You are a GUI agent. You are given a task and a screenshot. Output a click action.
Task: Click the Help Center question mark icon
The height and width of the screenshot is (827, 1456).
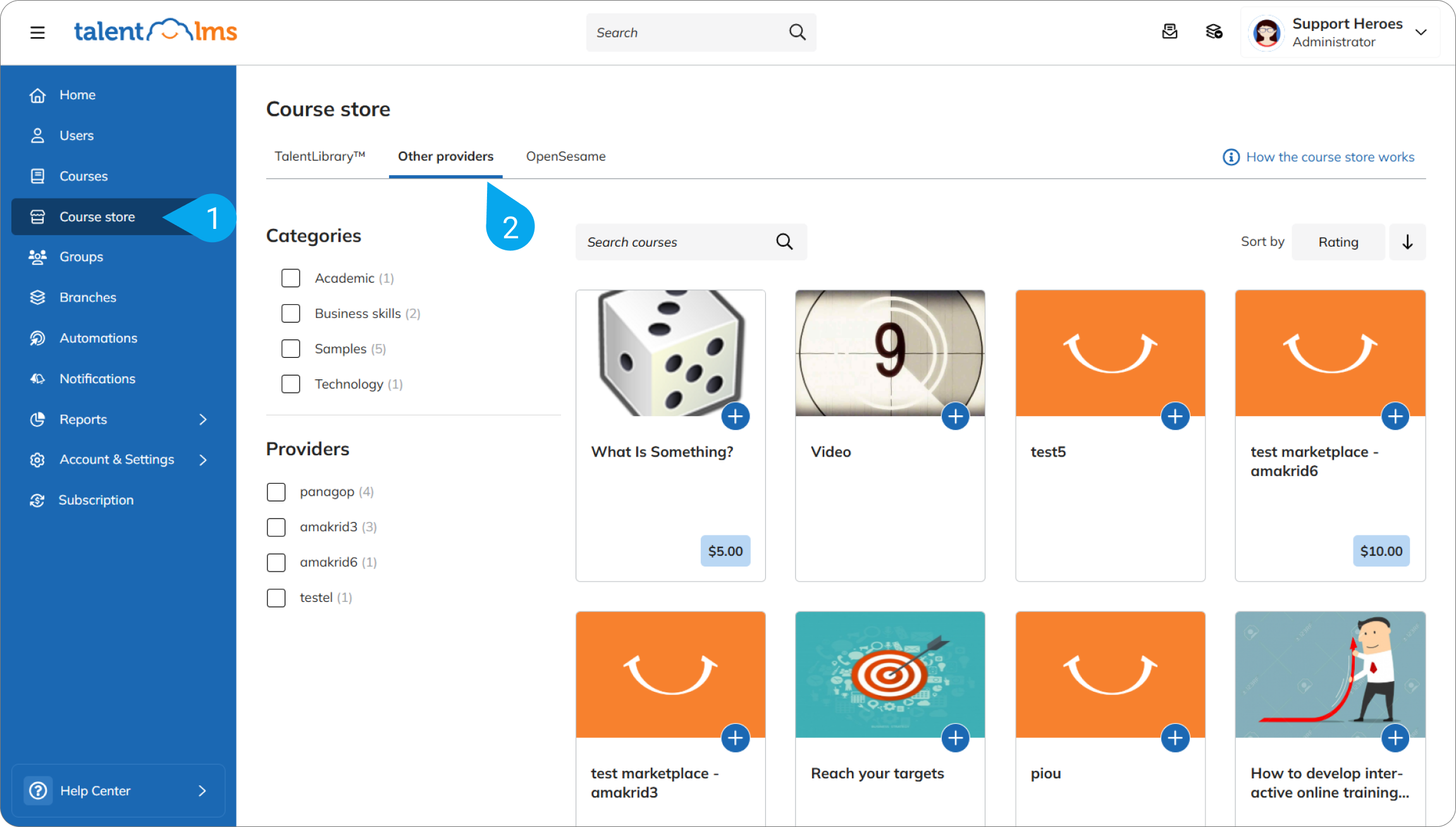coord(38,790)
